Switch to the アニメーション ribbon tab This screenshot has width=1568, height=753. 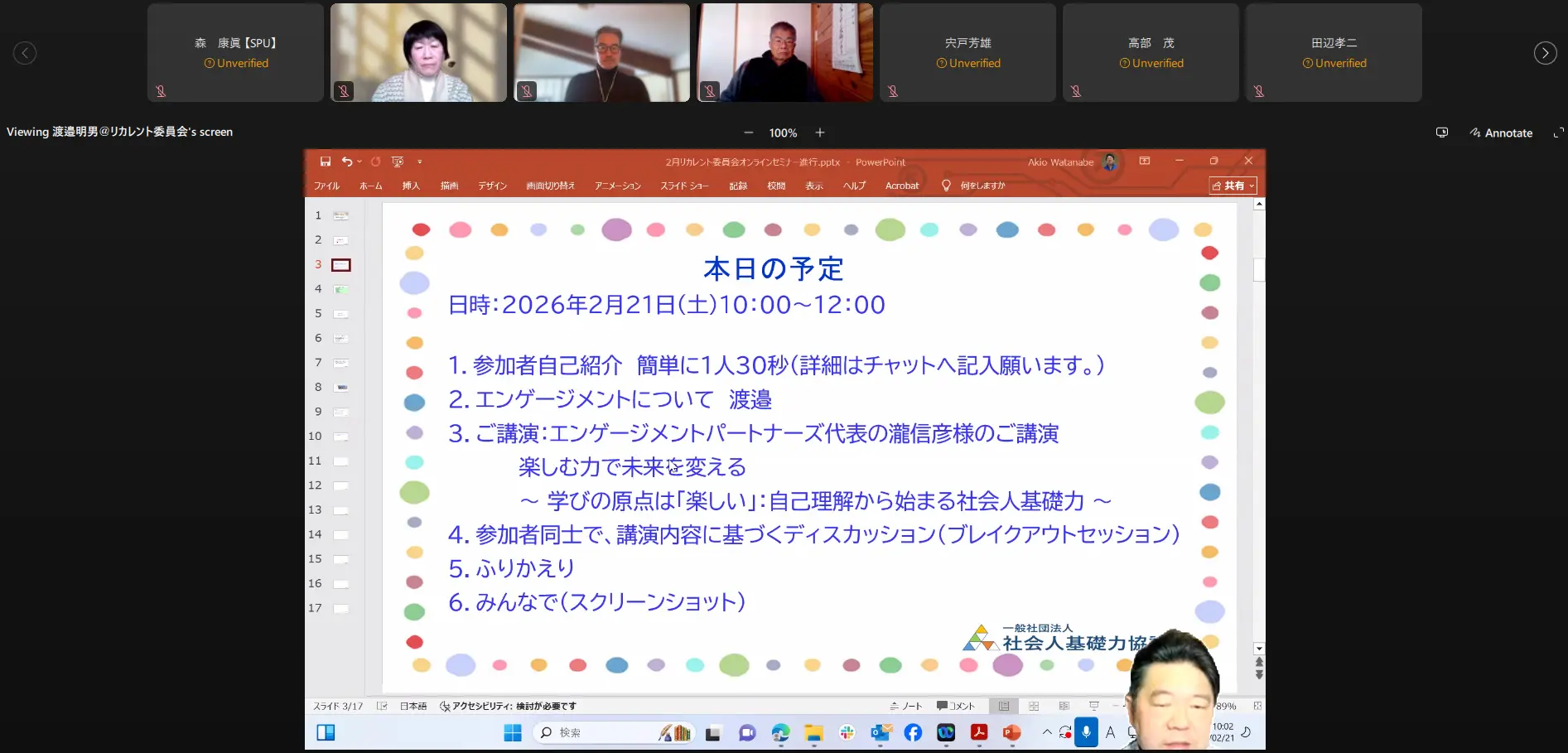coord(617,186)
